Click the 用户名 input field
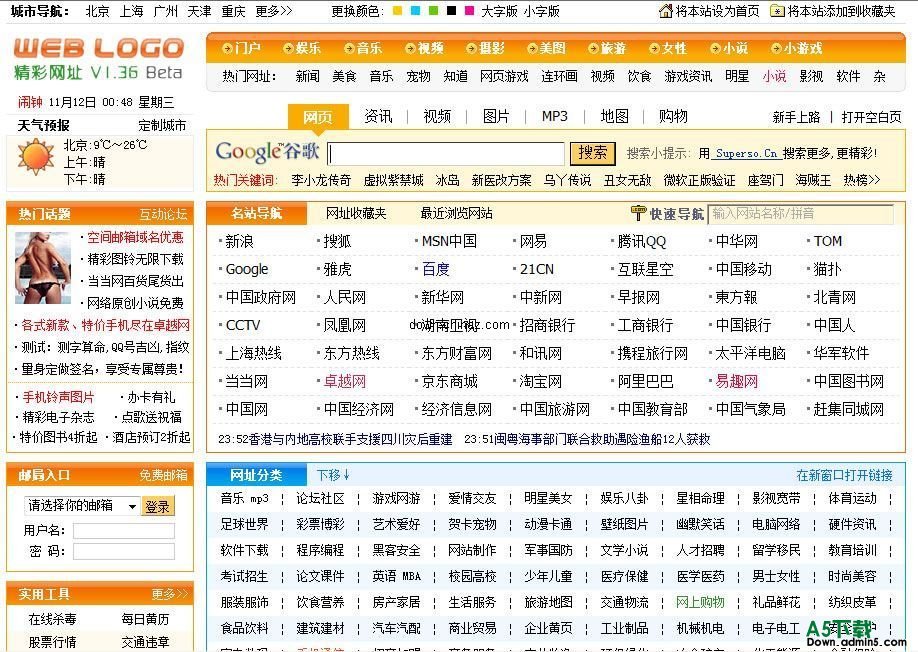Screen dimensions: 918x652 [124, 531]
